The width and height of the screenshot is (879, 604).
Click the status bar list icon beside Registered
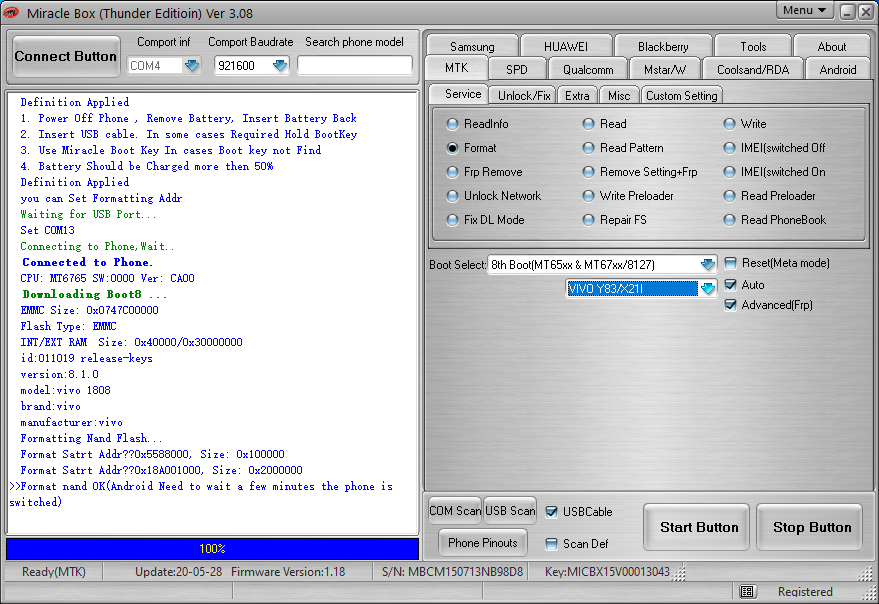pyautogui.click(x=746, y=592)
